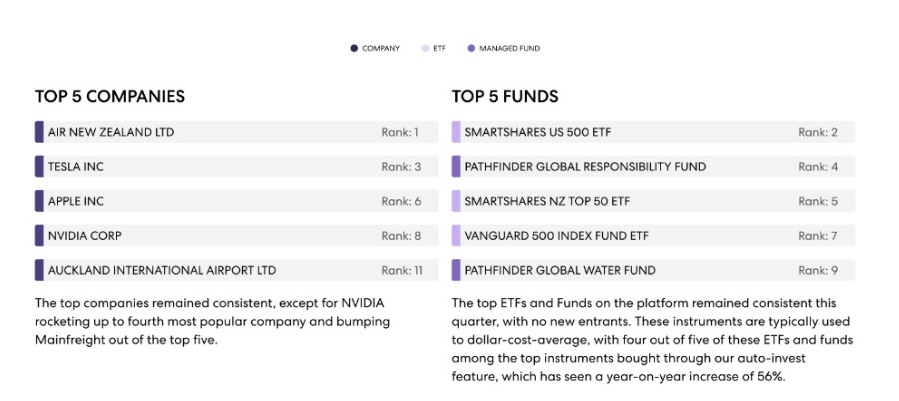Click the Top 5 Funds heading
The width and height of the screenshot is (899, 401).
click(505, 97)
